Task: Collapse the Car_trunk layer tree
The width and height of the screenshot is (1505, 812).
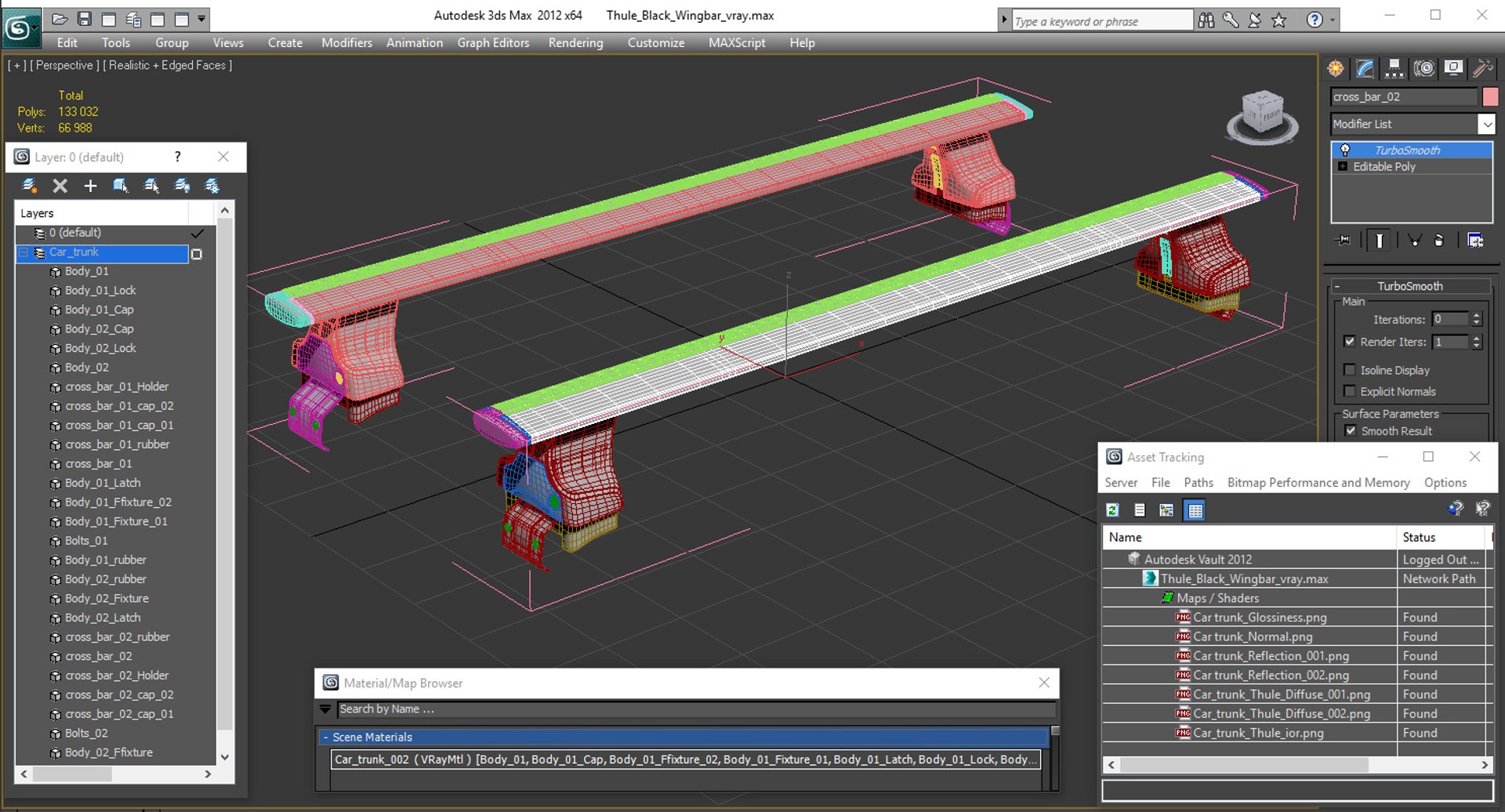Action: pos(23,252)
